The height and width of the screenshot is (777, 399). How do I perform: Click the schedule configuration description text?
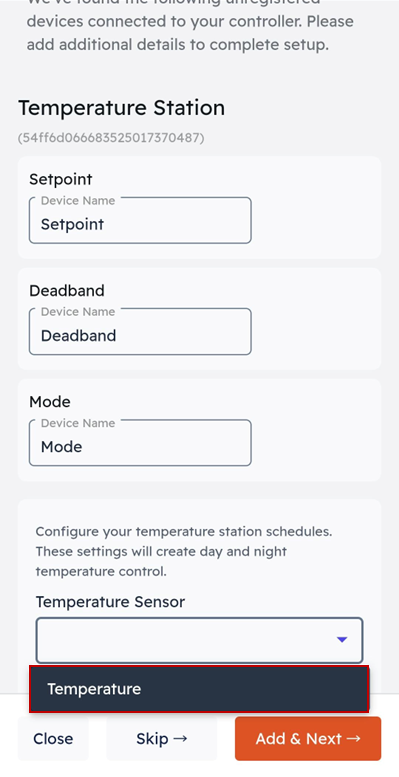184,552
